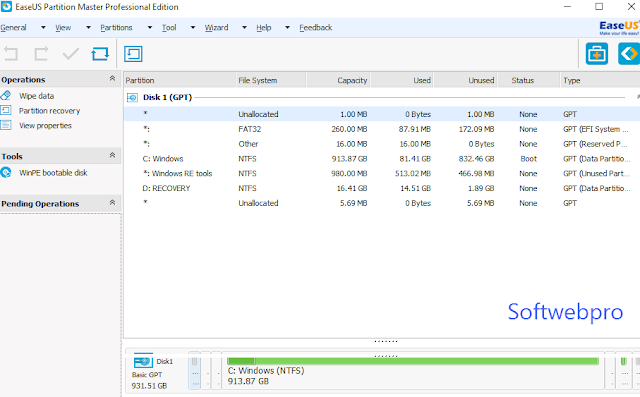The image size is (640, 397).
Task: Sort by the Type column header
Action: [600, 80]
